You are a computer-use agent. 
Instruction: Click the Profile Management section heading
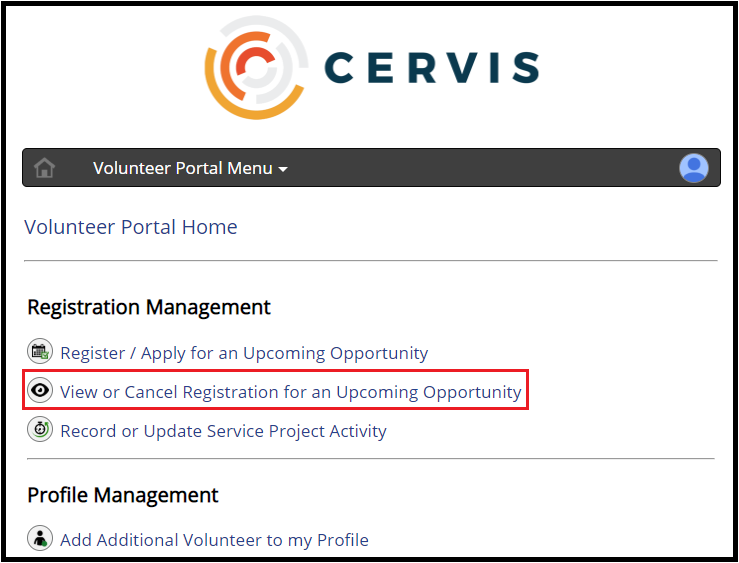pos(123,495)
